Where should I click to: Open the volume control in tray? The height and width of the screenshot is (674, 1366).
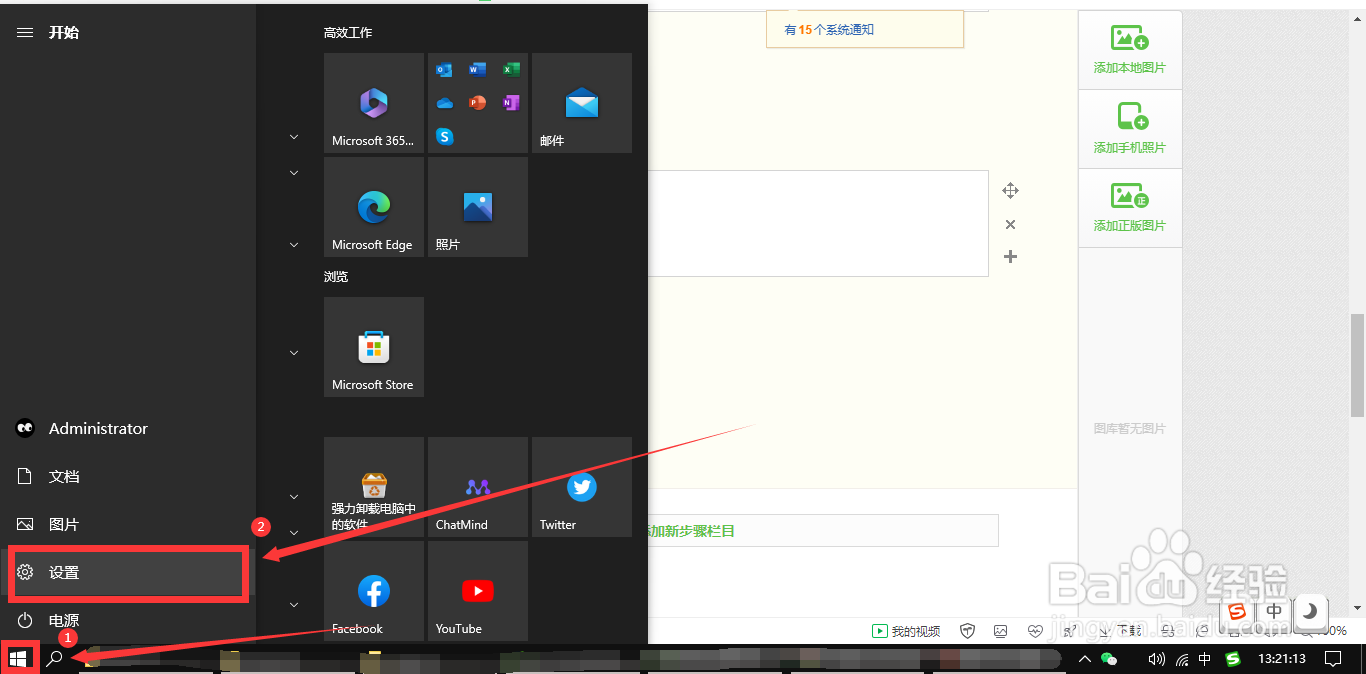(x=1157, y=659)
